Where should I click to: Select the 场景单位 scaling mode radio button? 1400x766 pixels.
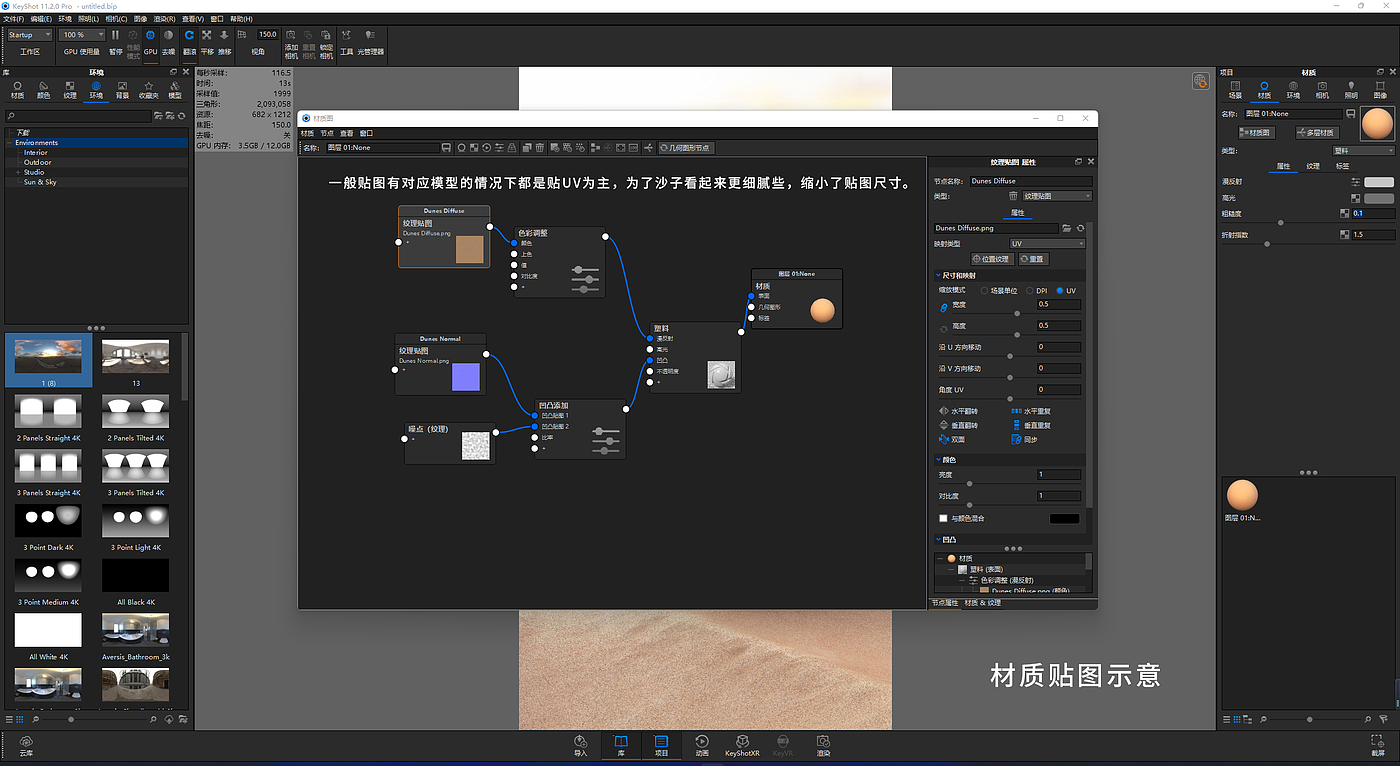983,291
